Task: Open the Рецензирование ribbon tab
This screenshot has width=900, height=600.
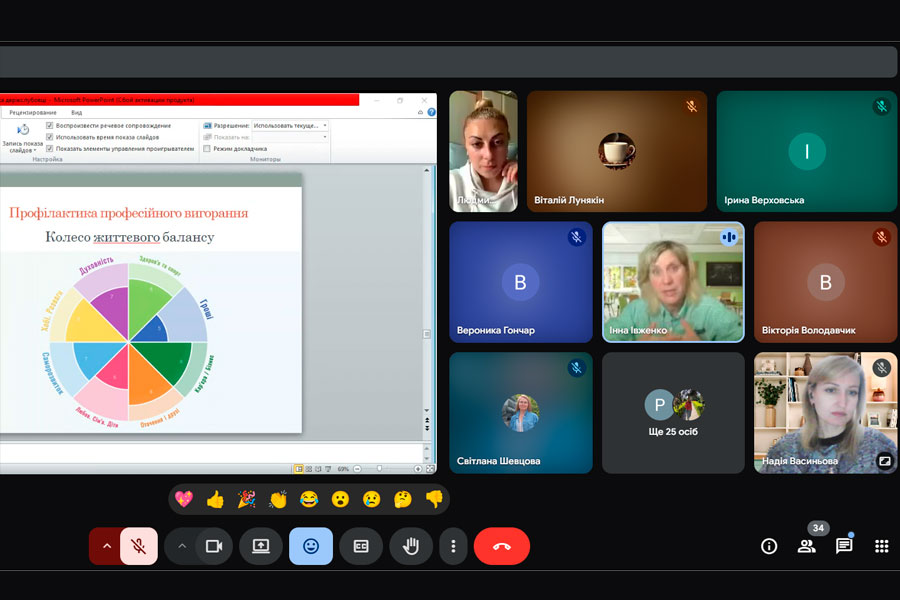Action: pos(33,113)
